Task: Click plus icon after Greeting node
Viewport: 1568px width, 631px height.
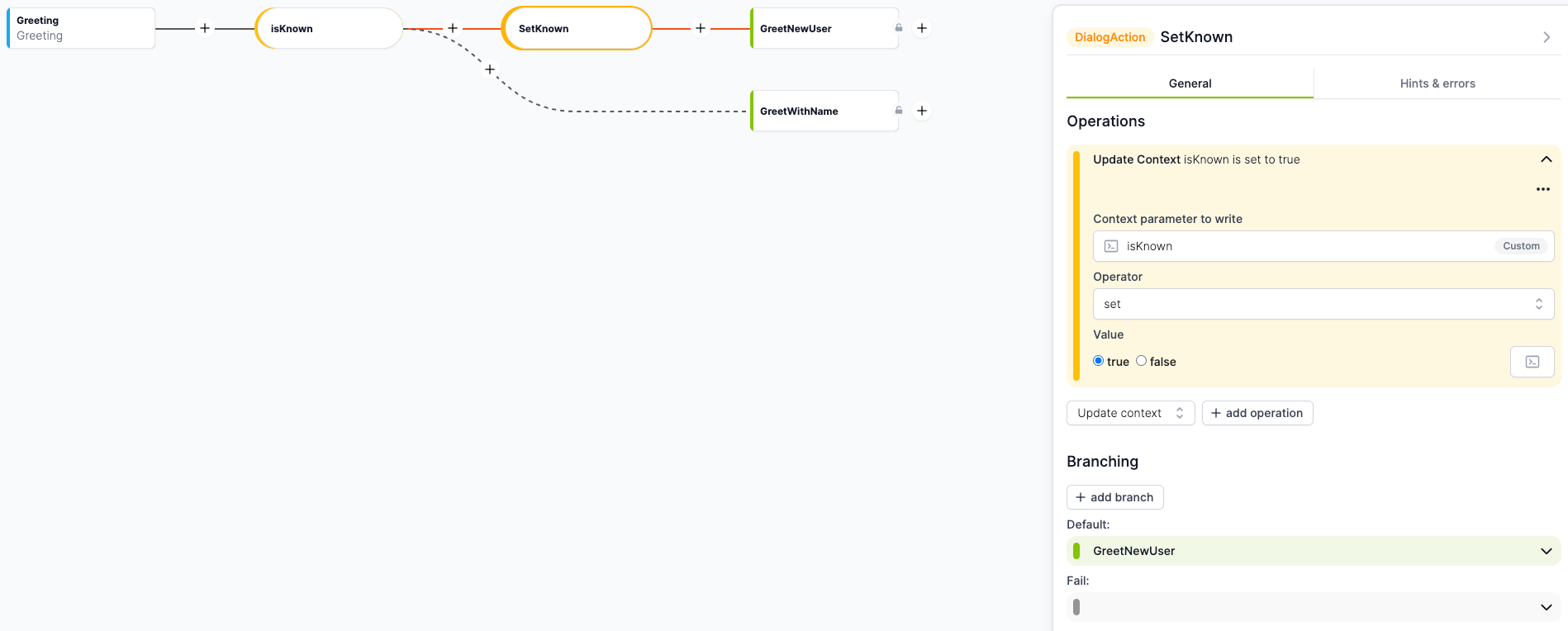Action: pos(205,28)
